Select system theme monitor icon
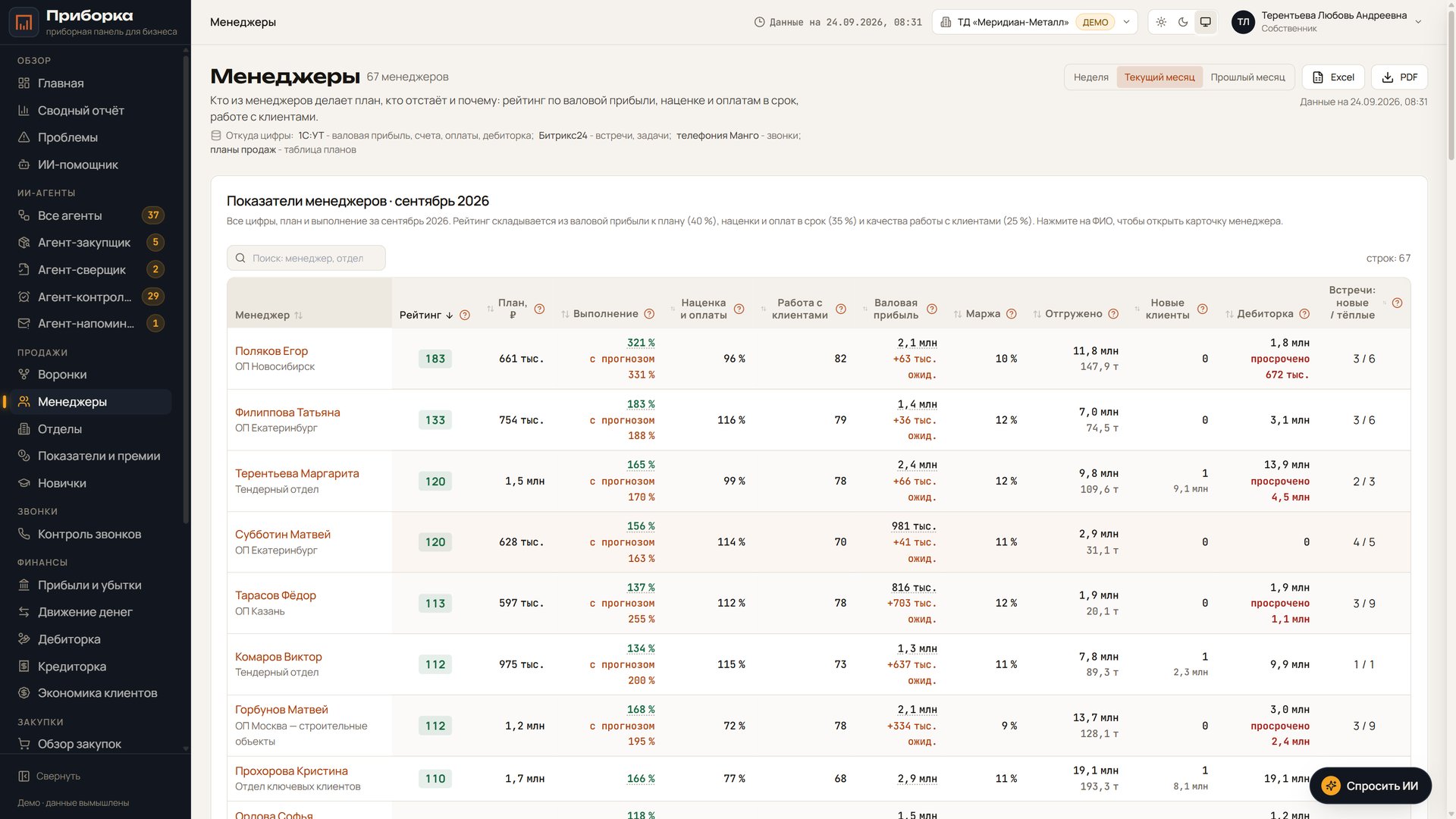 coord(1205,22)
